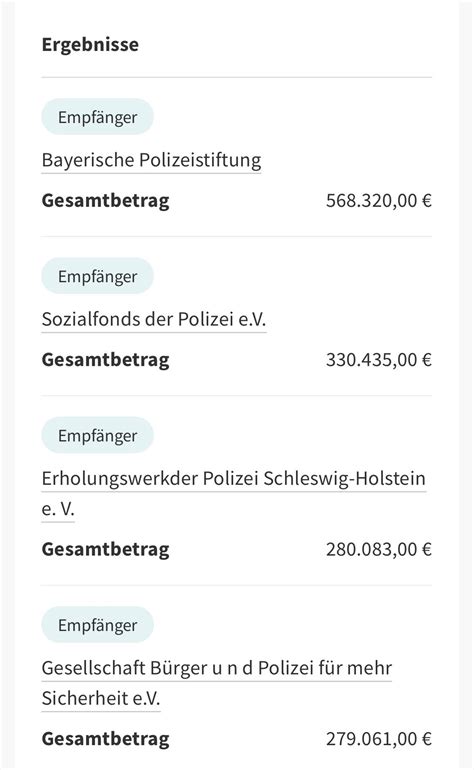Click the Empfänger badge above Sozialfonds der Polizei

tap(97, 276)
